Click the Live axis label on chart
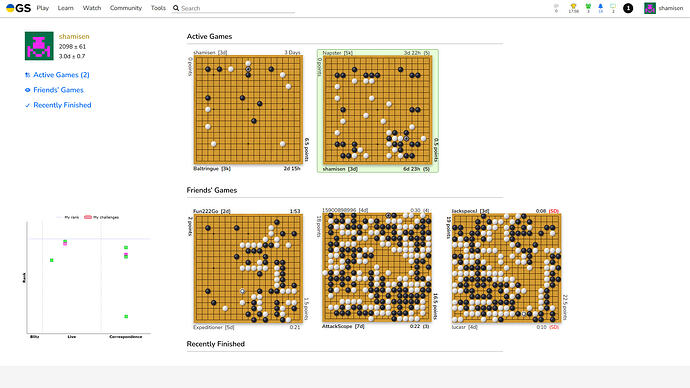 [x=72, y=337]
